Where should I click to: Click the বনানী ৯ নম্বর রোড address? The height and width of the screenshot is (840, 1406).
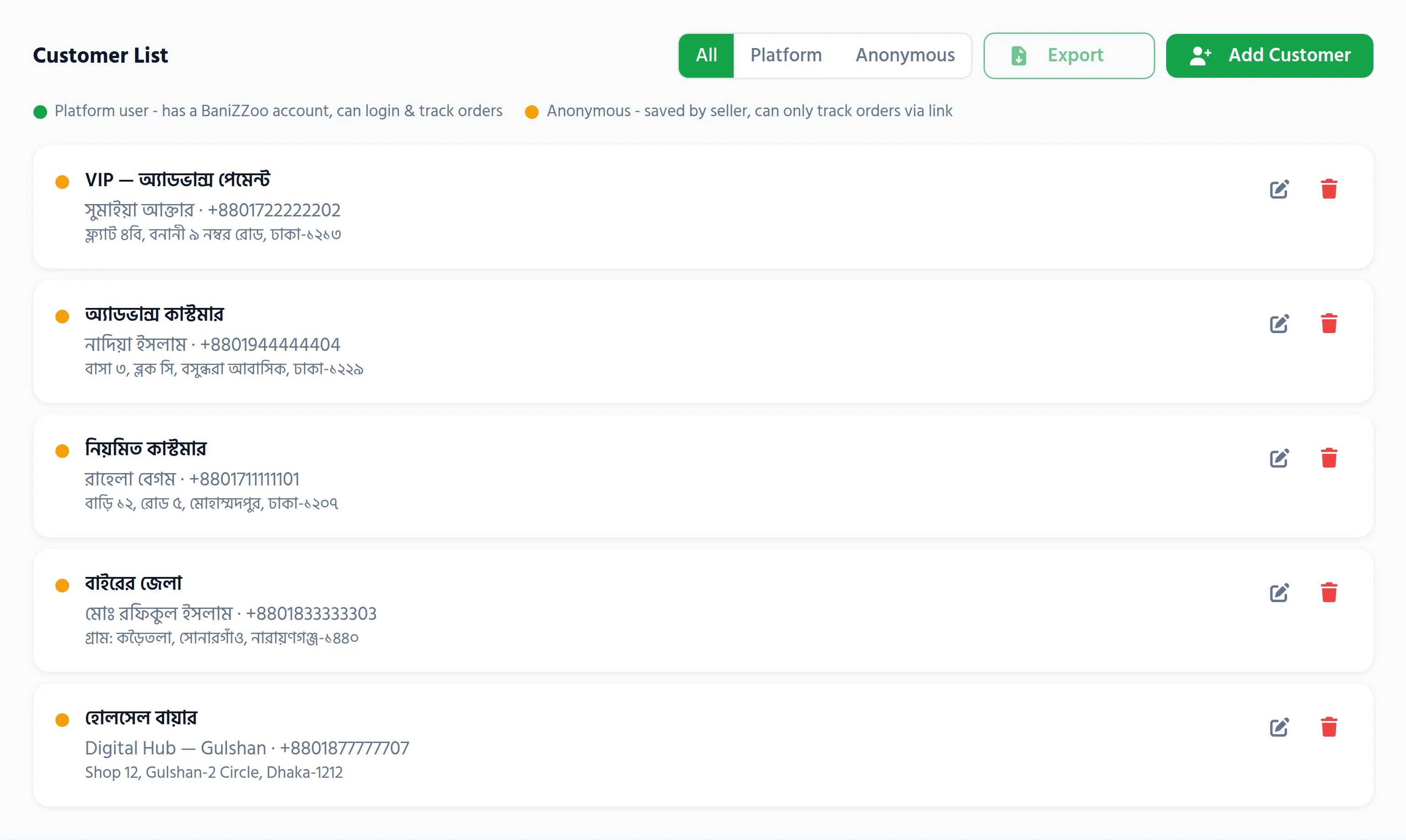[x=213, y=234]
